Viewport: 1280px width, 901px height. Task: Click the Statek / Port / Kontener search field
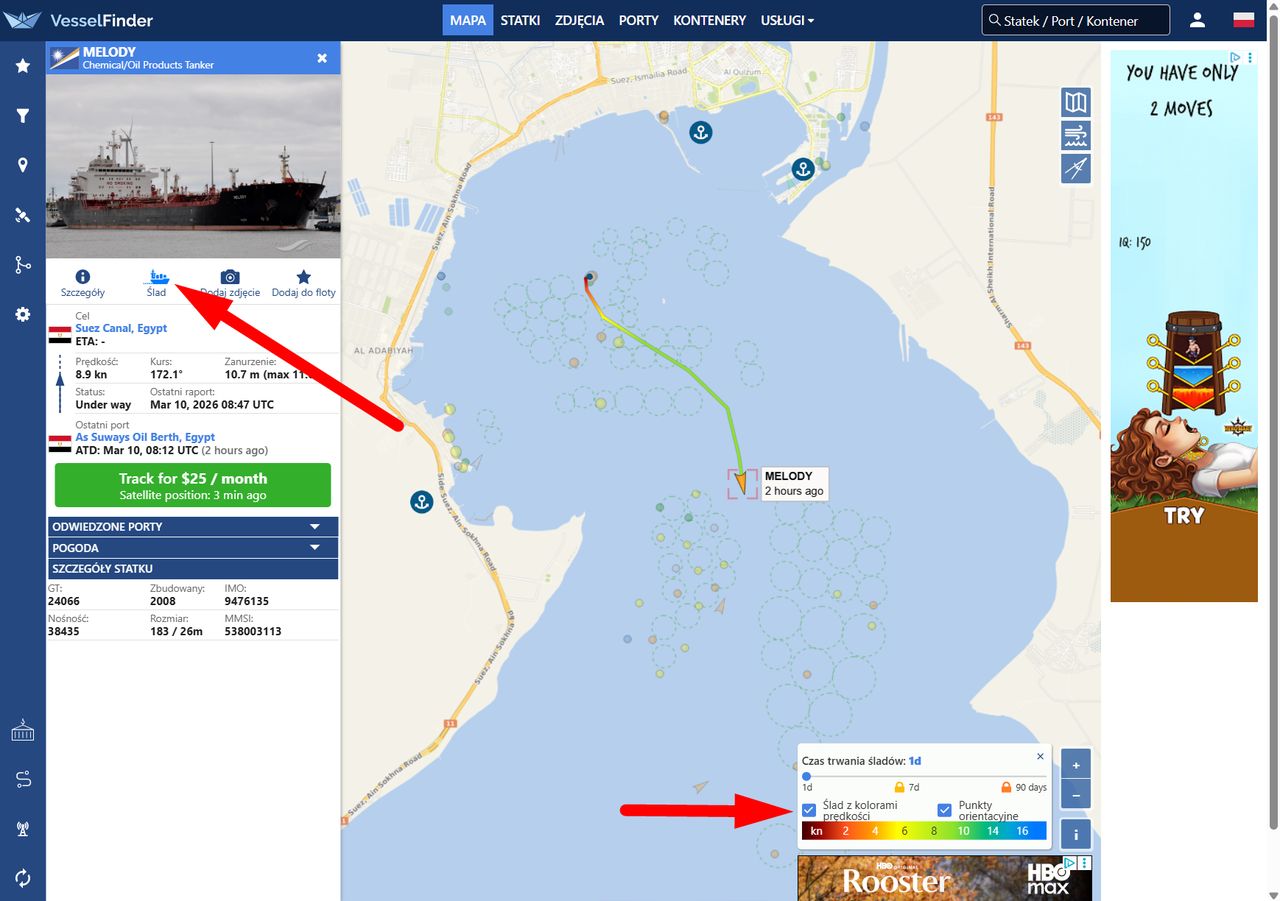(x=1075, y=20)
